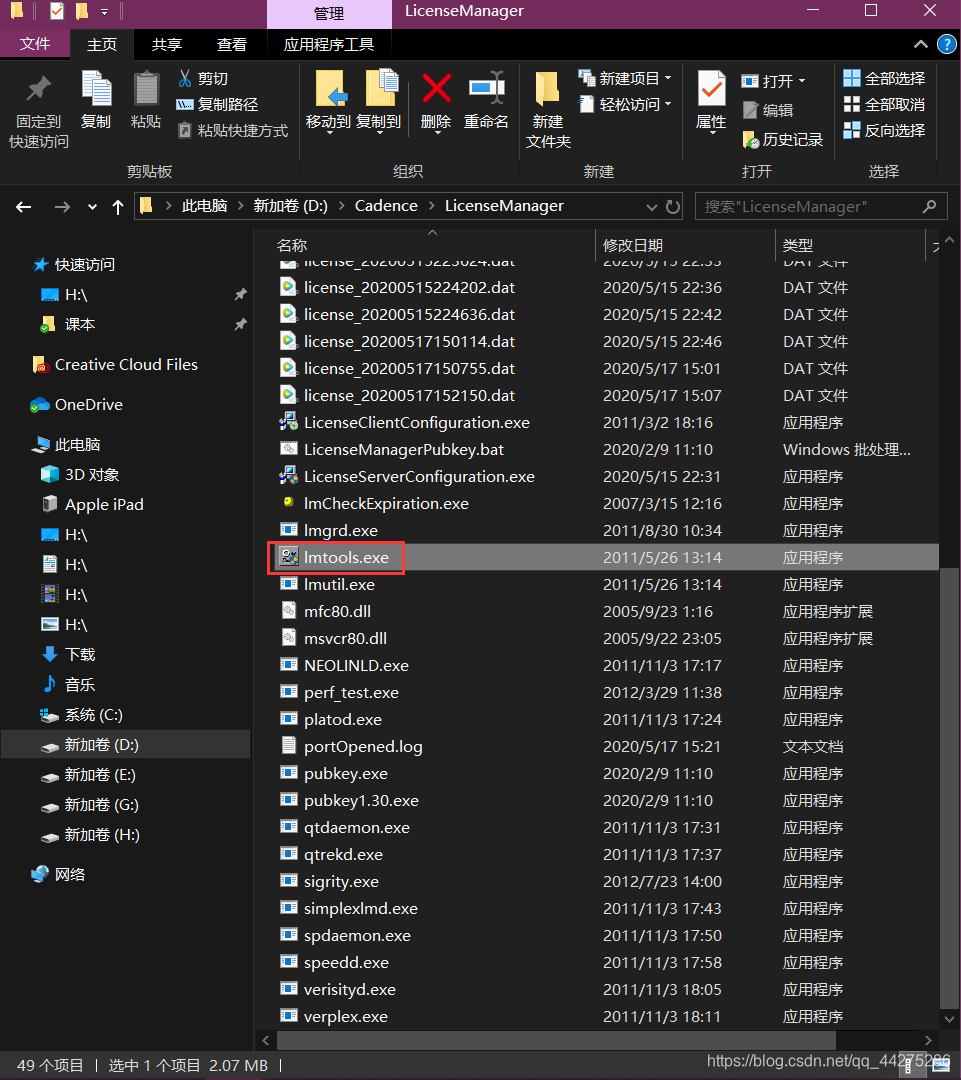Switch to the Home (主页) tab
Image resolution: width=961 pixels, height=1080 pixels.
[102, 45]
